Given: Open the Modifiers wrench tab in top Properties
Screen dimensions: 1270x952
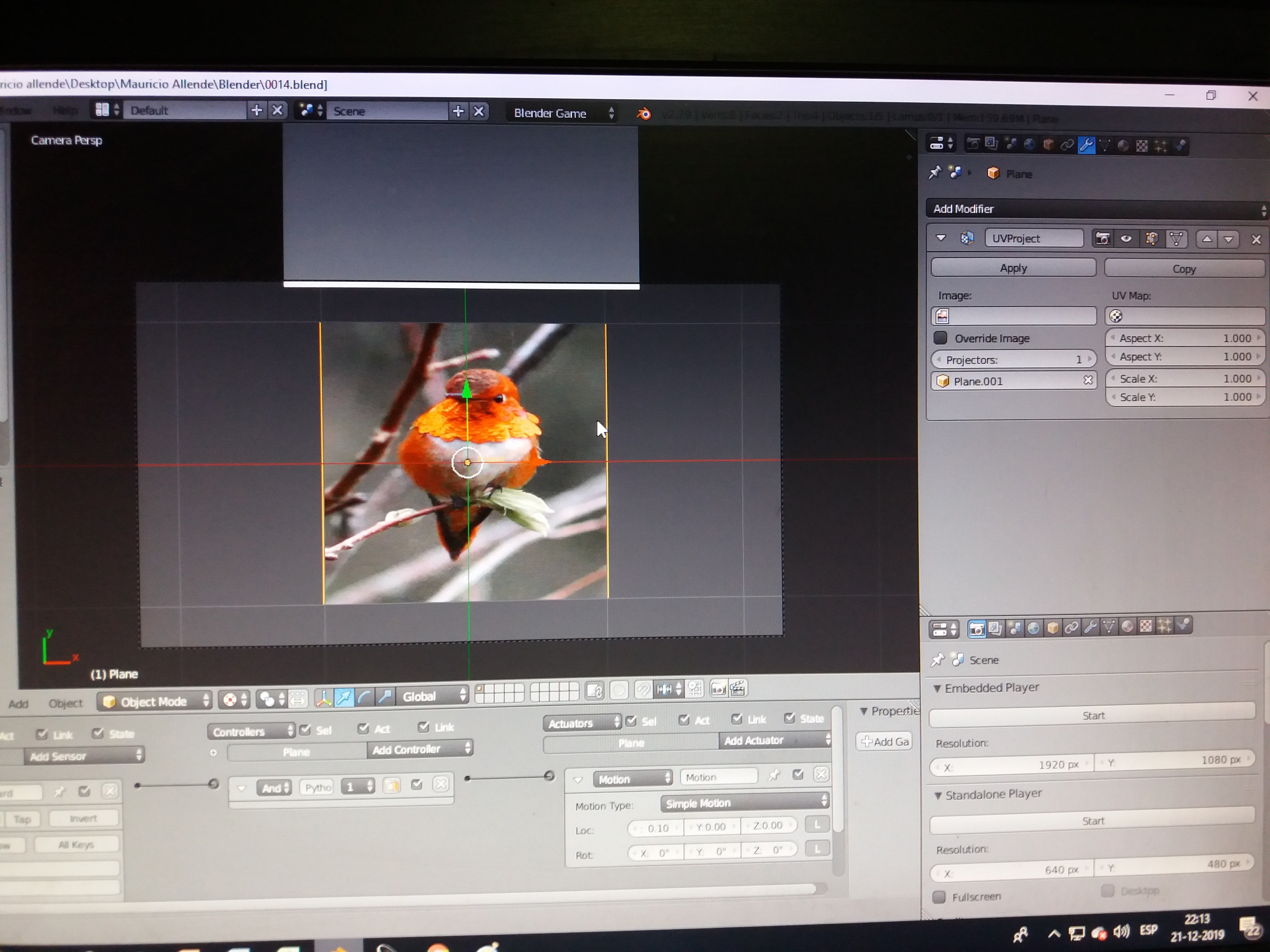Looking at the screenshot, I should (1086, 145).
